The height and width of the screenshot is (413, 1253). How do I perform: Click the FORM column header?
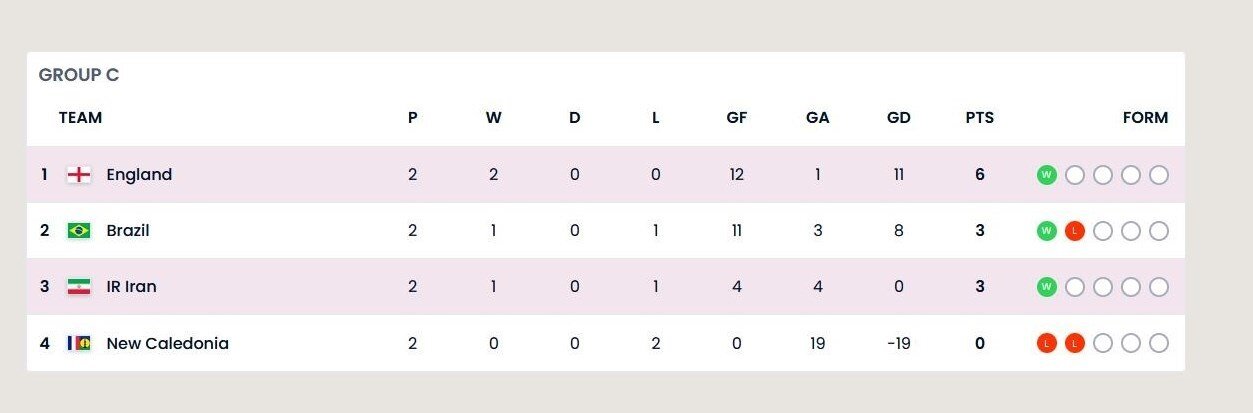1145,117
